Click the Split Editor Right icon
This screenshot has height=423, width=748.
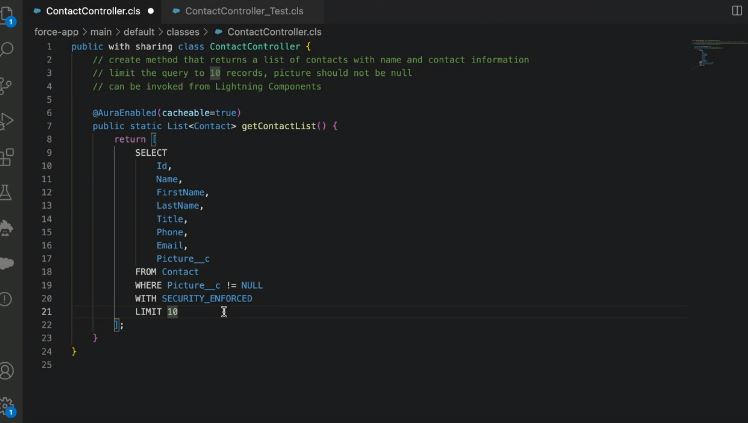[x=737, y=10]
